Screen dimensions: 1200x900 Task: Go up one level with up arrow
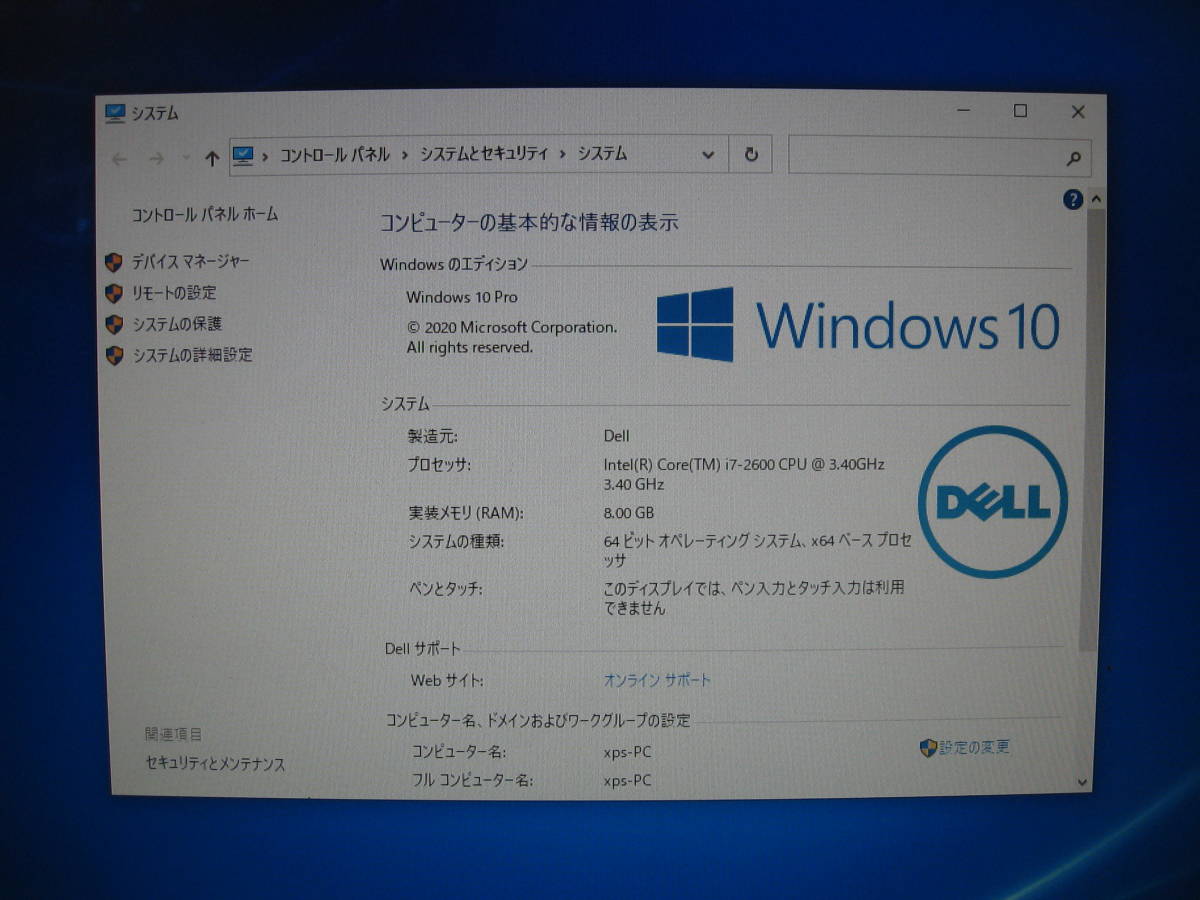click(x=212, y=158)
